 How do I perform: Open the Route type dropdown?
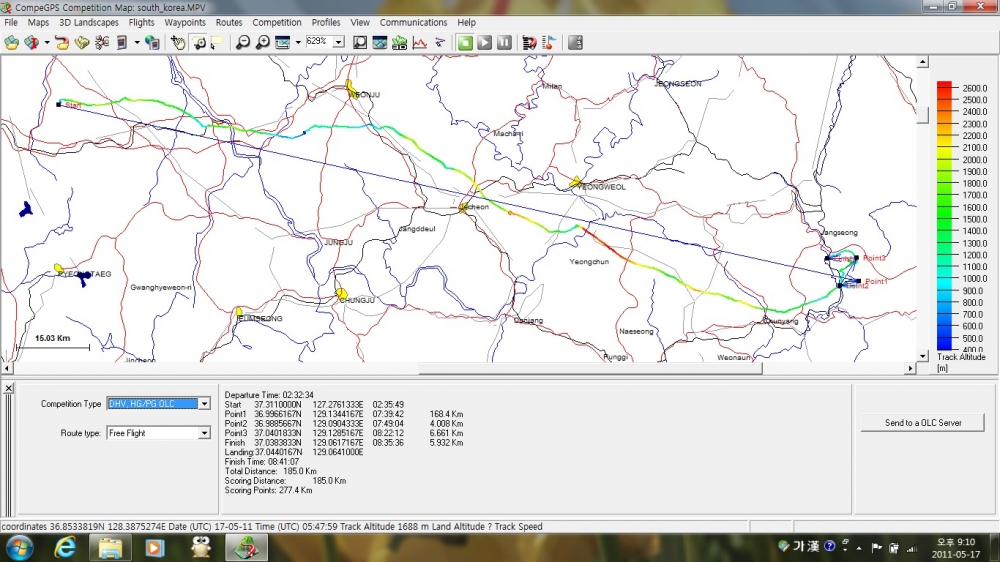point(204,433)
